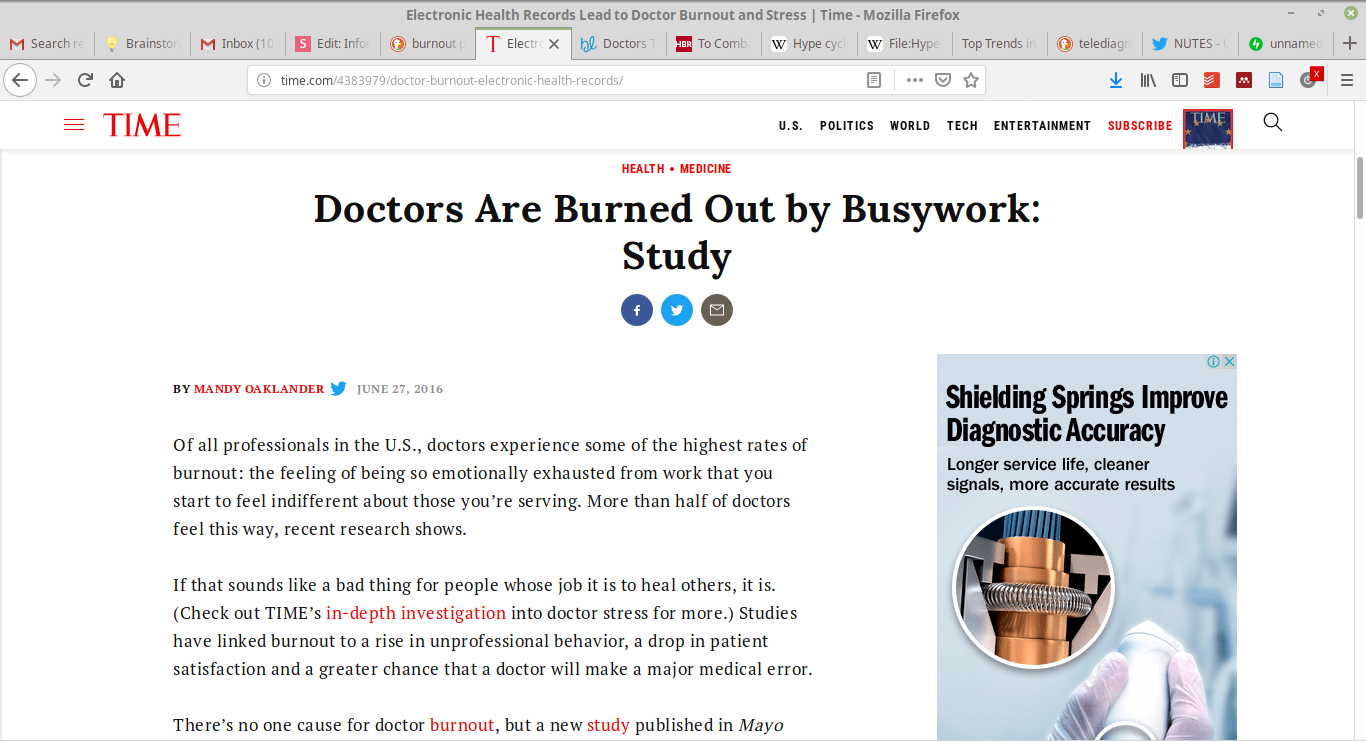Open the downloads panel
Viewport: 1366px width, 741px height.
point(1116,80)
